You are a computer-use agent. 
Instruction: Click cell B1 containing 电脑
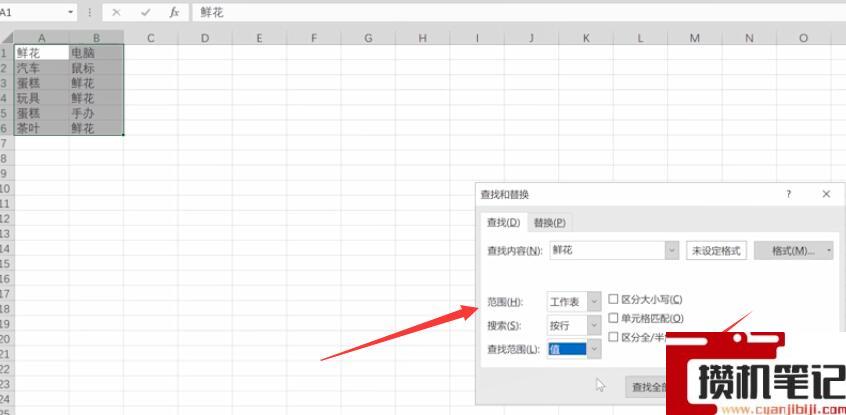click(96, 52)
